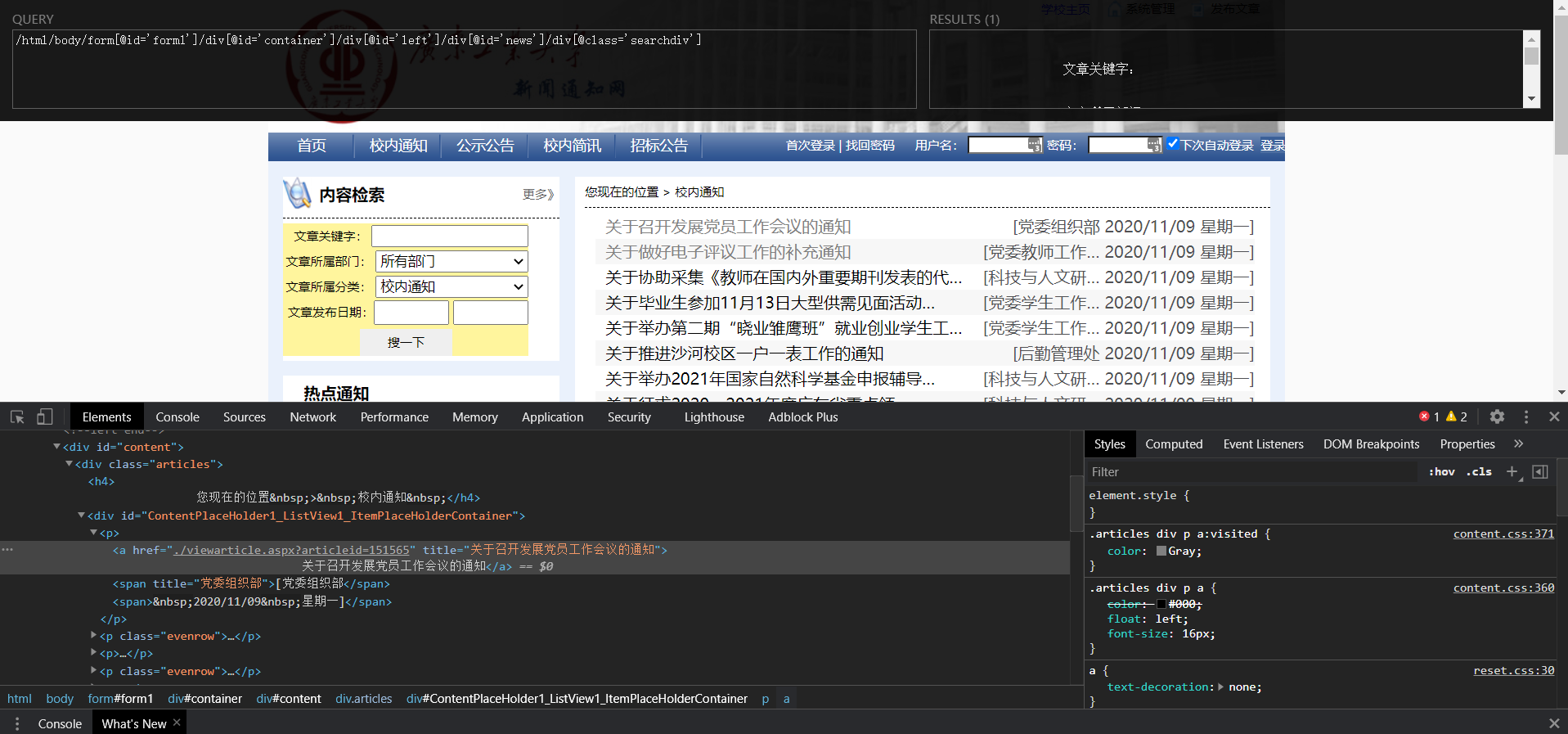The width and height of the screenshot is (1568, 734).
Task: Open 招标公告 navigation menu item
Action: point(659,146)
